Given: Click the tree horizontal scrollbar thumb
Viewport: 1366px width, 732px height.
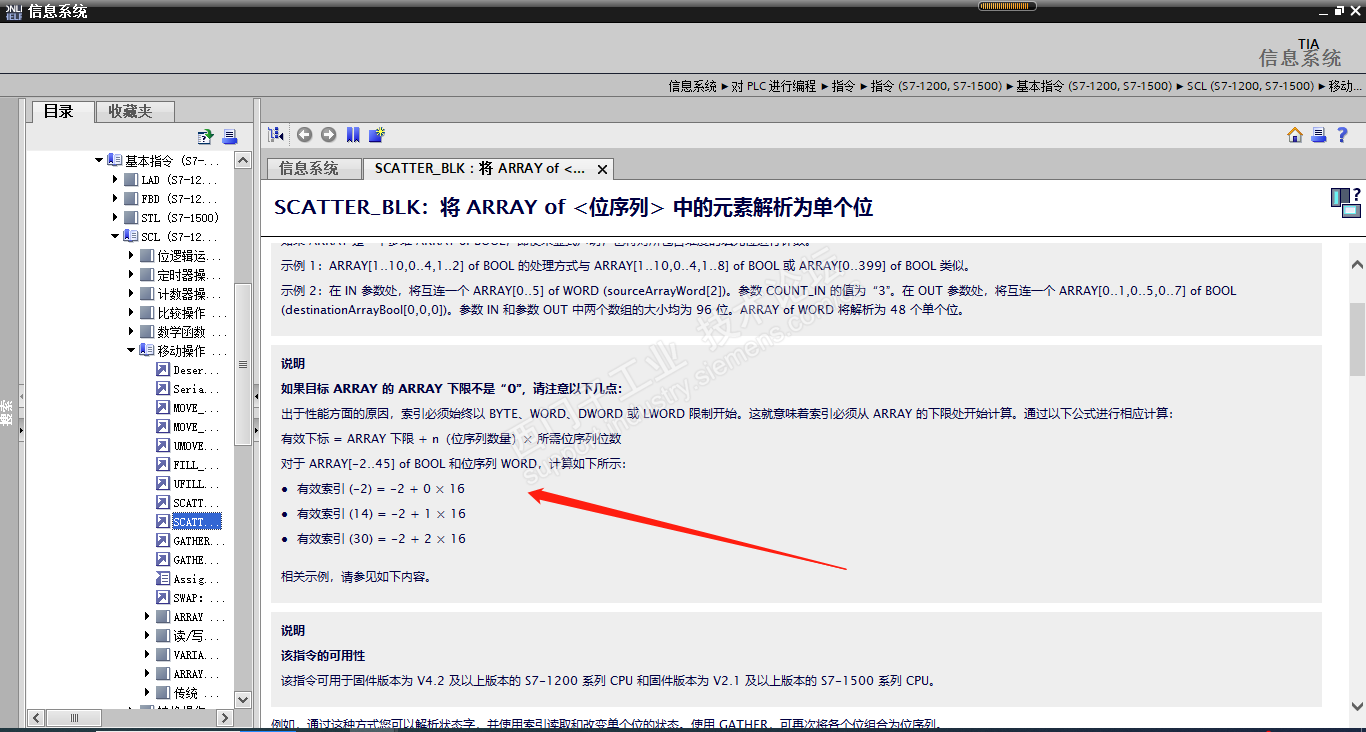Looking at the screenshot, I should pos(72,718).
